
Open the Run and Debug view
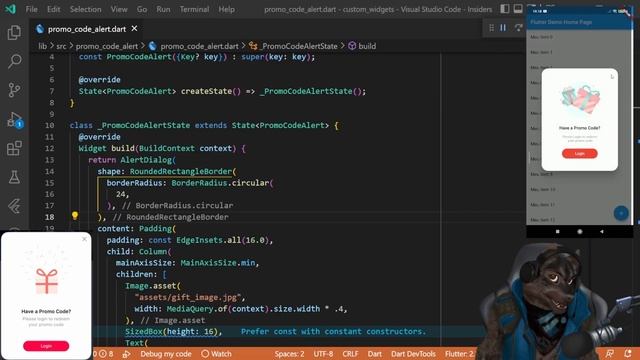[14, 120]
